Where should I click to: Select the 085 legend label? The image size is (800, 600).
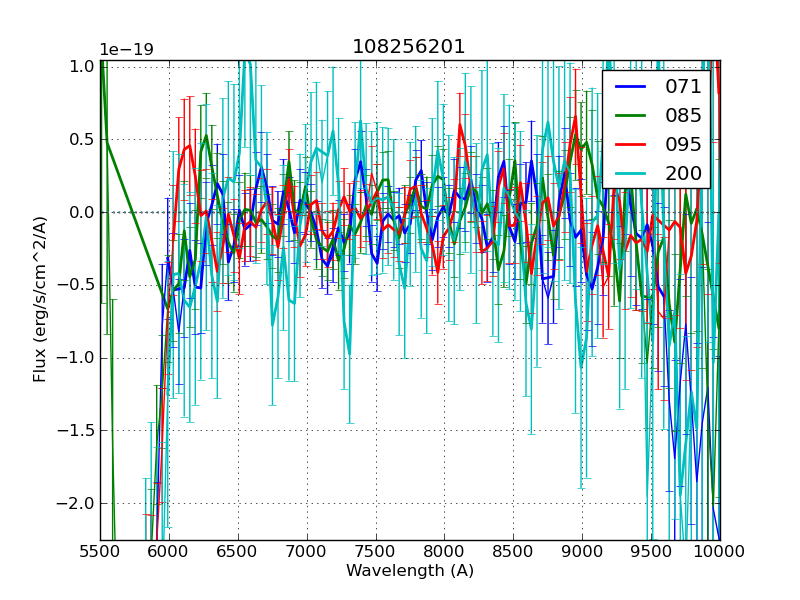pyautogui.click(x=684, y=115)
